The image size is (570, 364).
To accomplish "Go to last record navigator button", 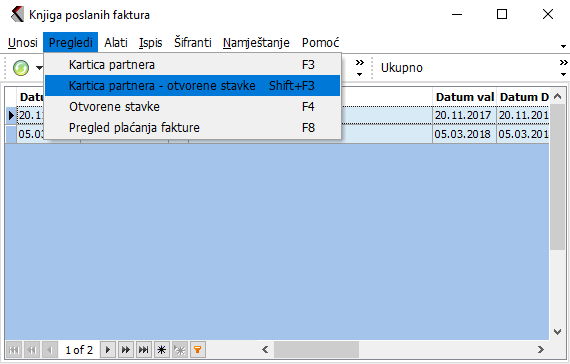I will [x=144, y=350].
